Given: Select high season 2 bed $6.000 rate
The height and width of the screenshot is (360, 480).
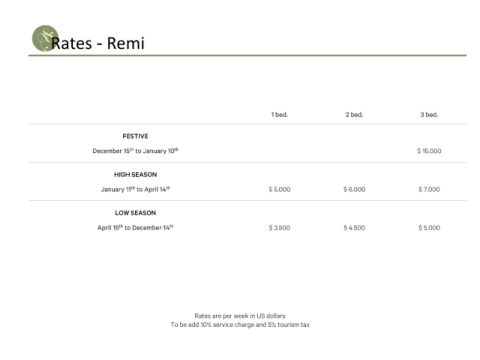Looking at the screenshot, I should click(354, 189).
